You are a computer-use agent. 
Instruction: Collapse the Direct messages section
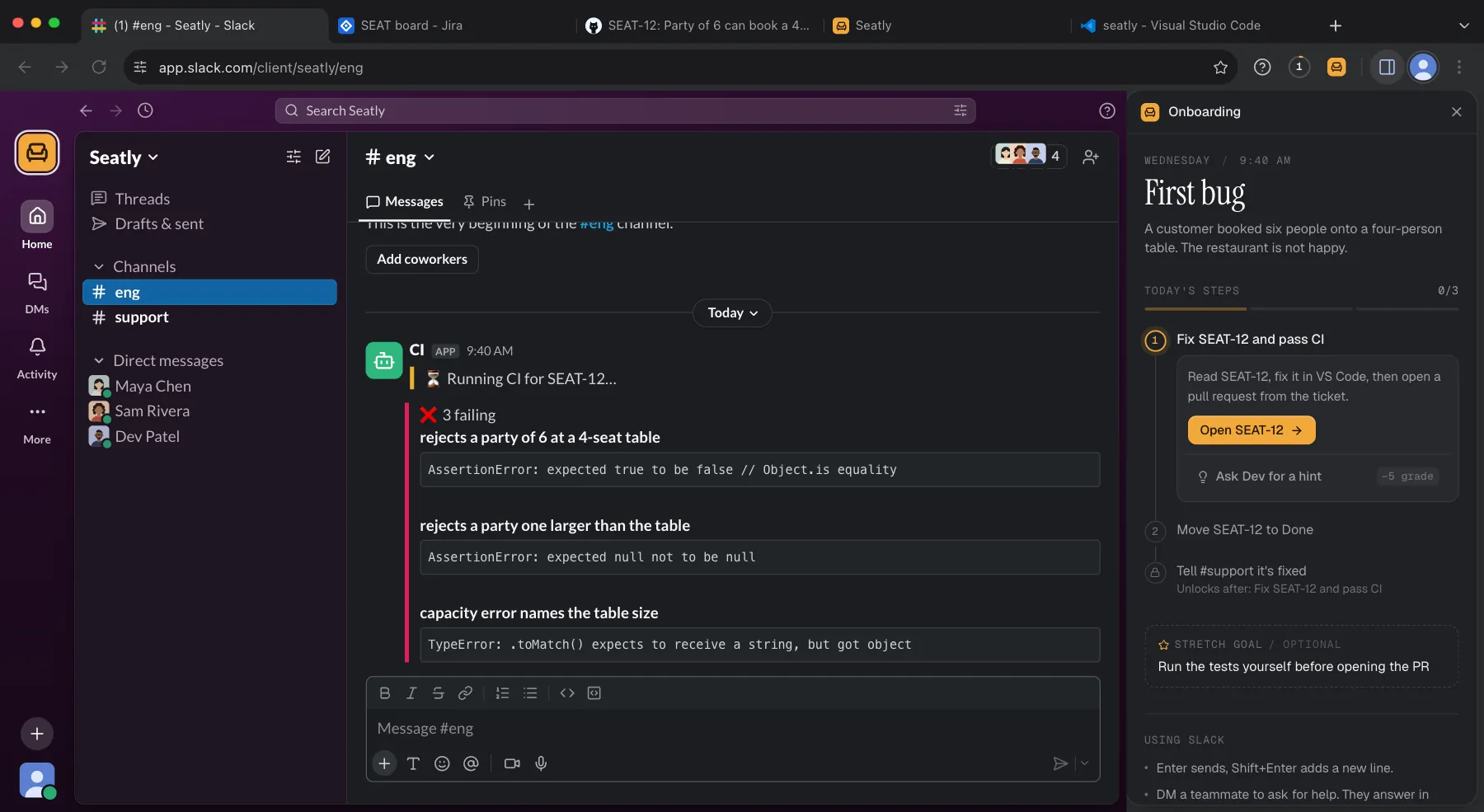click(x=99, y=361)
